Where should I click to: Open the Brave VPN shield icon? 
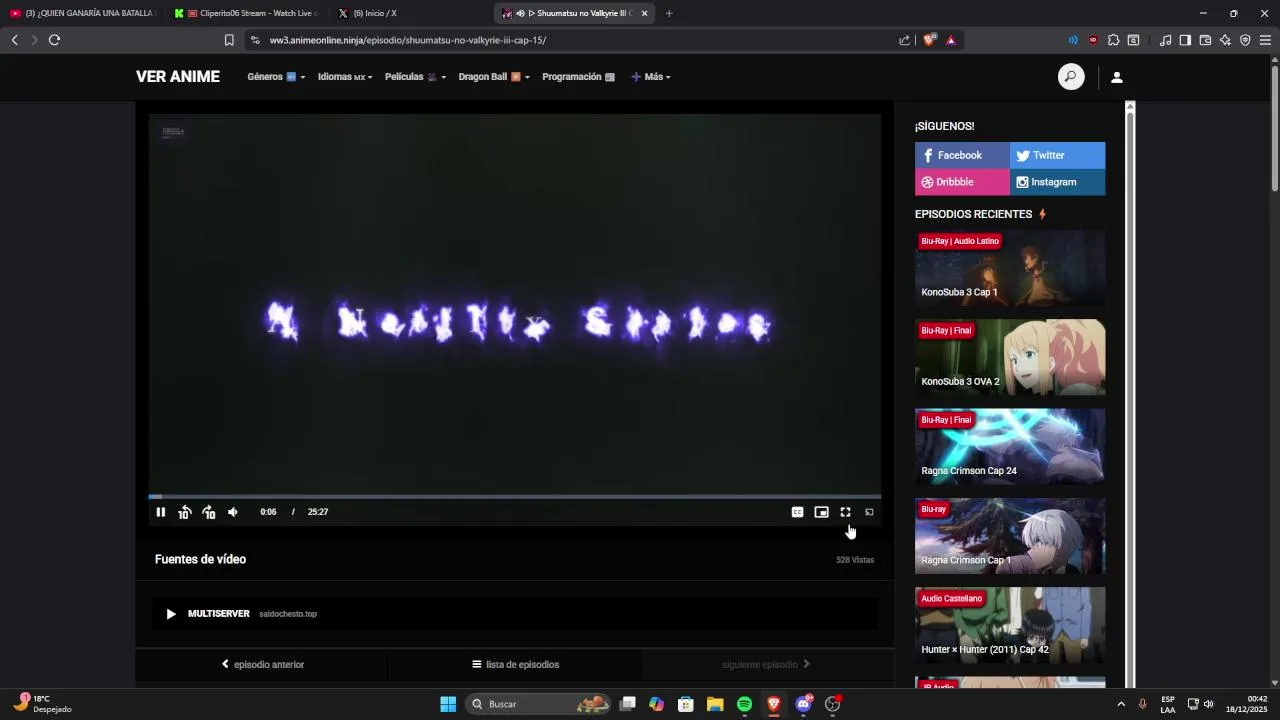[1245, 40]
